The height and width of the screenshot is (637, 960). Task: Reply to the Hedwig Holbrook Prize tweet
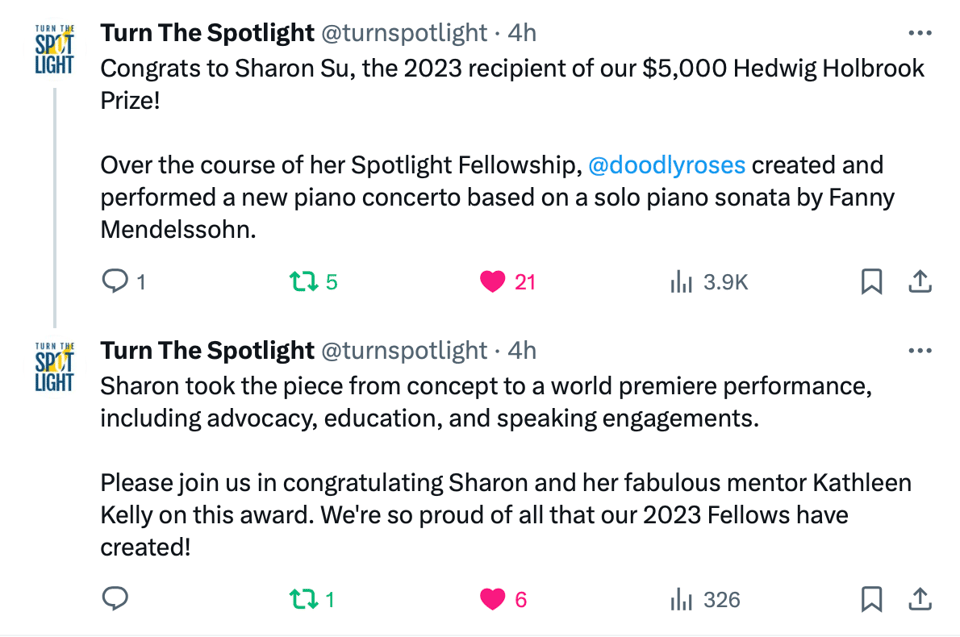click(x=116, y=282)
